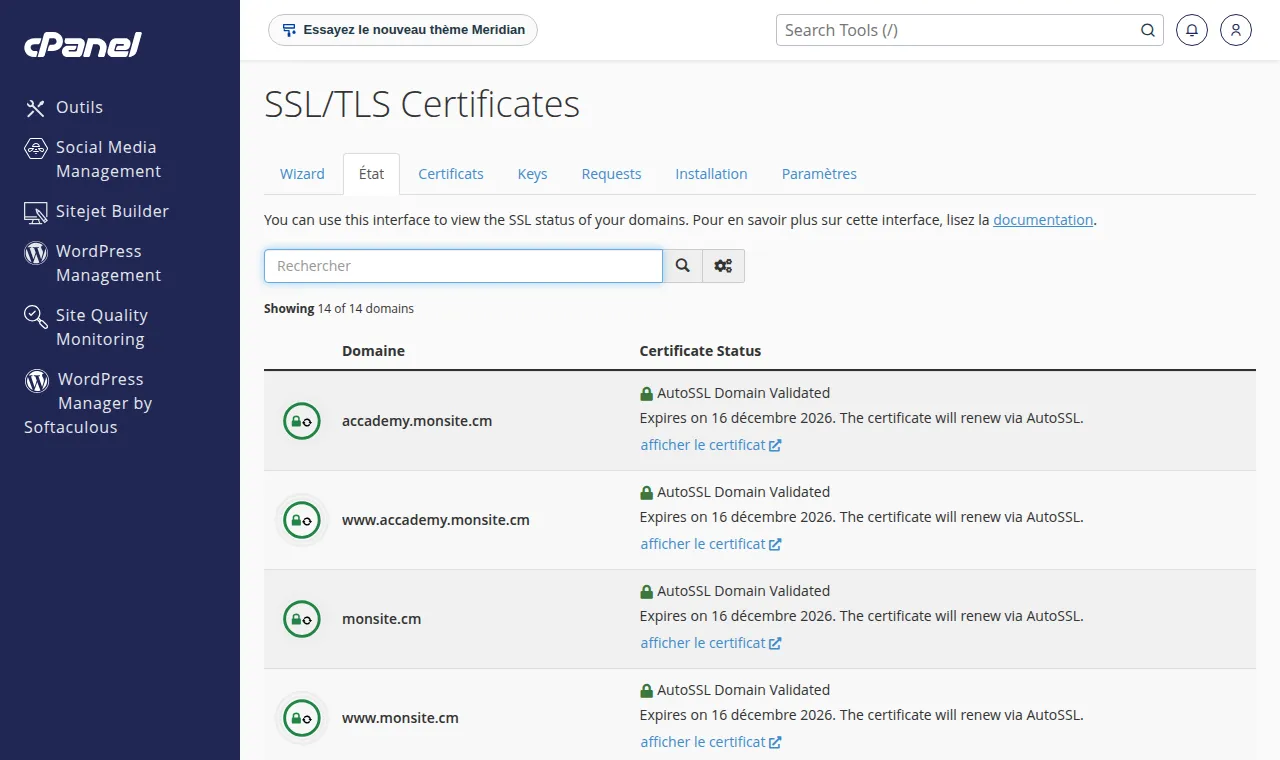Click the Certificate Status column header
The image size is (1280, 760).
(x=700, y=351)
